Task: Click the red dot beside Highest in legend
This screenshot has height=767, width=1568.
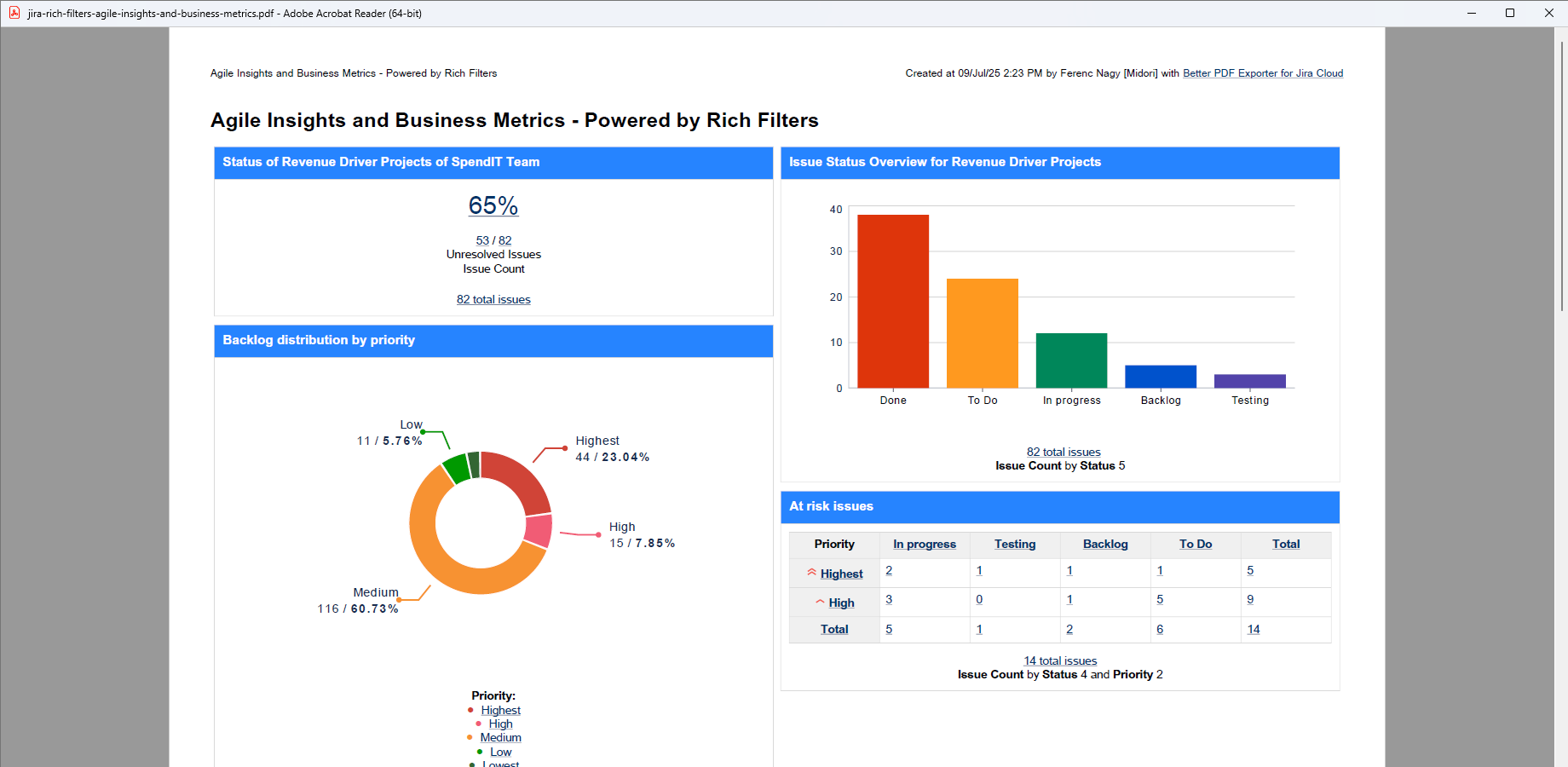Action: [x=470, y=710]
